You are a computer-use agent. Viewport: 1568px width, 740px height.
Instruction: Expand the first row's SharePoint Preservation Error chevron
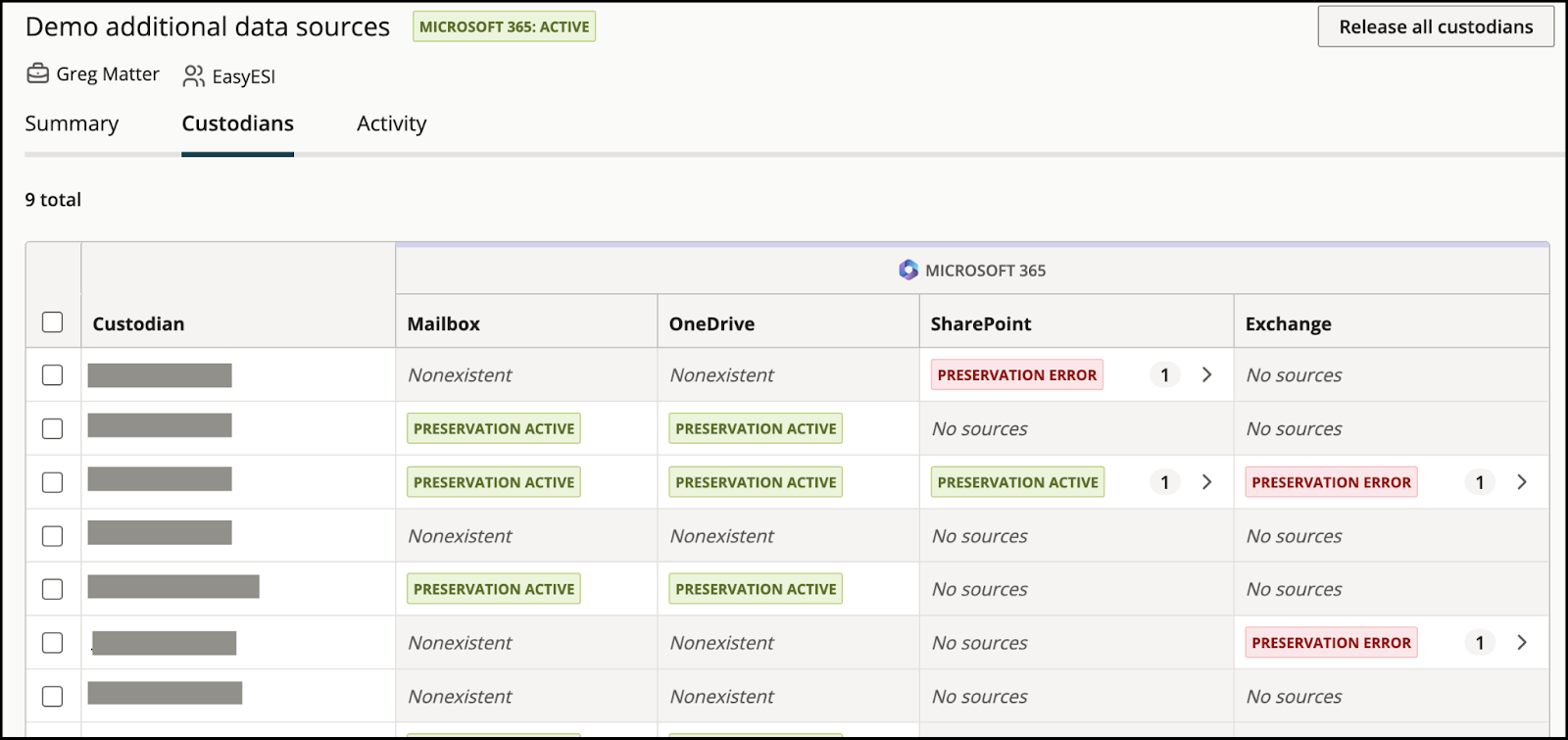click(1207, 374)
